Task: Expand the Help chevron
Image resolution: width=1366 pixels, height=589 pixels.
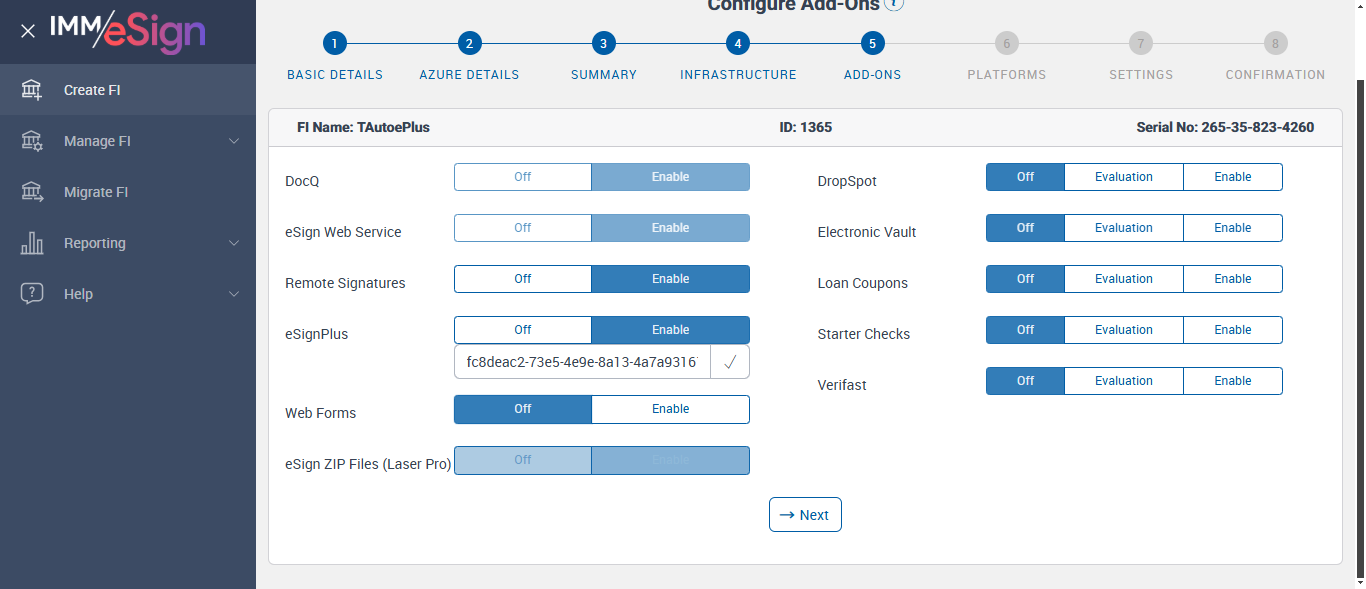Action: pyautogui.click(x=234, y=294)
